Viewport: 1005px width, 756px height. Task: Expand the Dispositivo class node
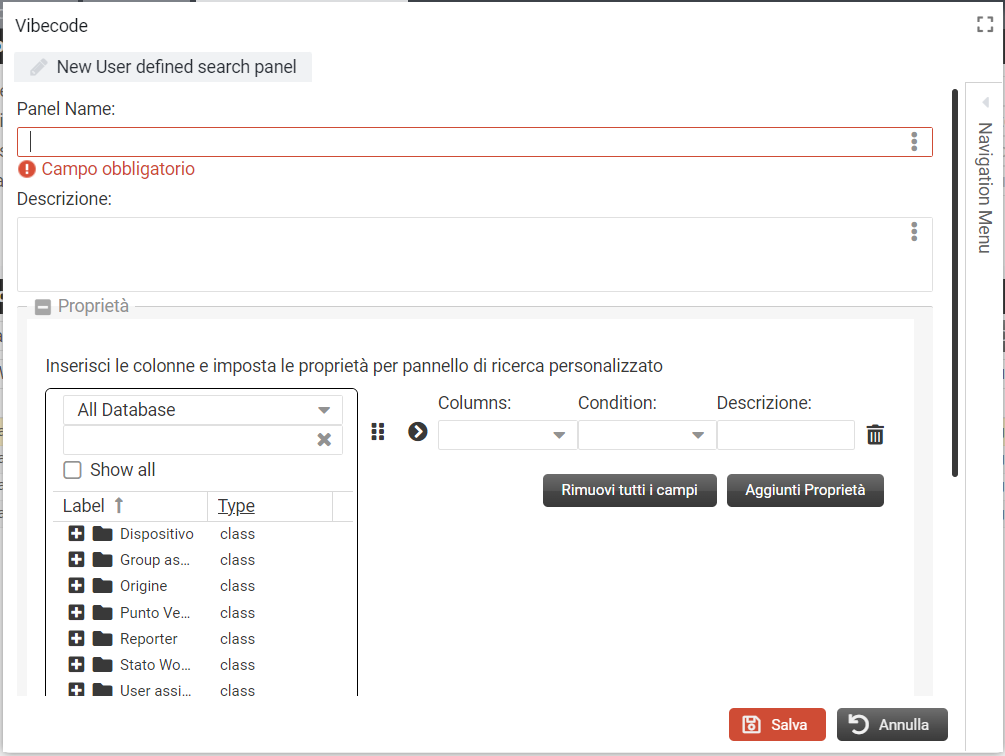[76, 534]
